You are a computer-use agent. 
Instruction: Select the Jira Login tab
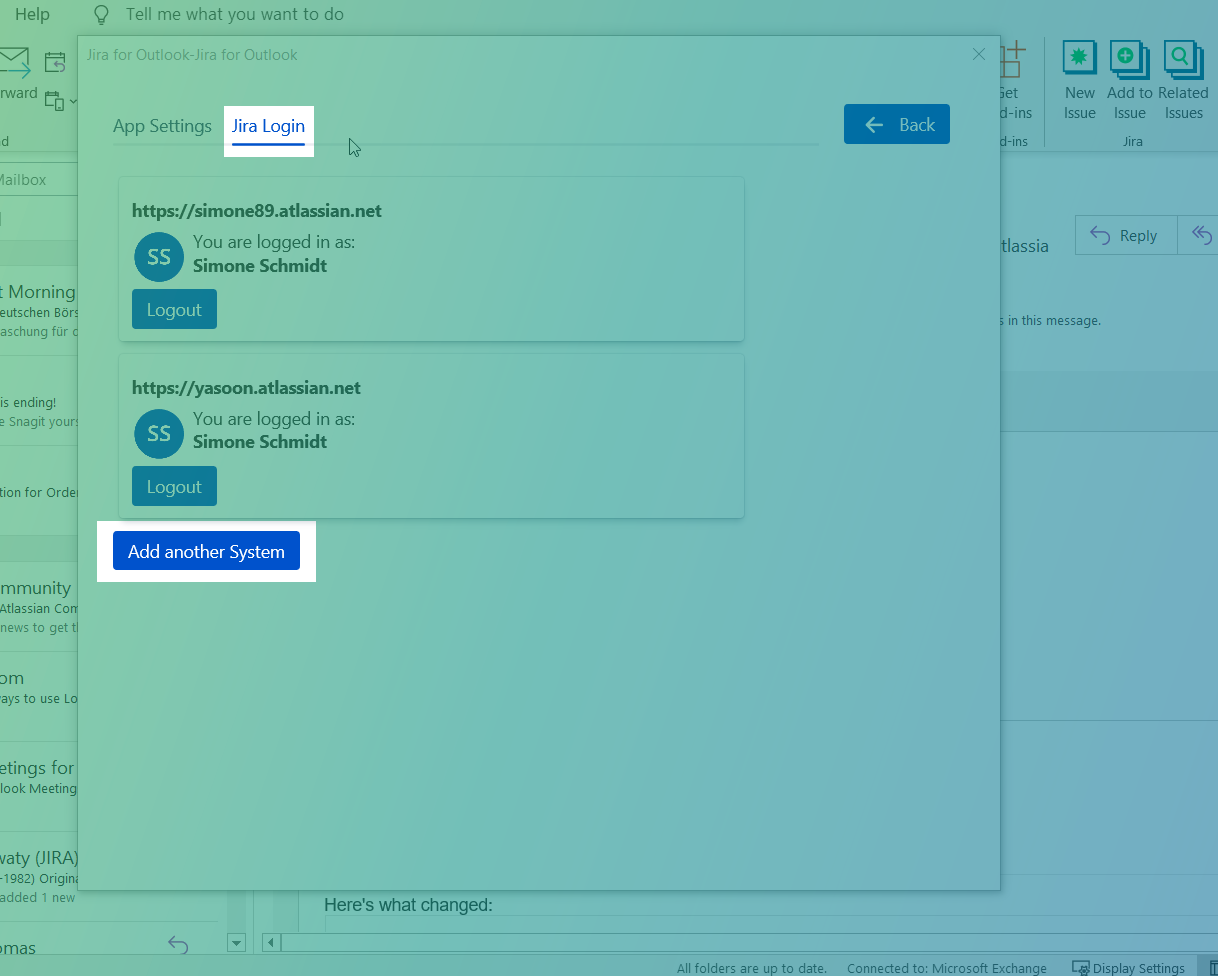[x=268, y=126]
